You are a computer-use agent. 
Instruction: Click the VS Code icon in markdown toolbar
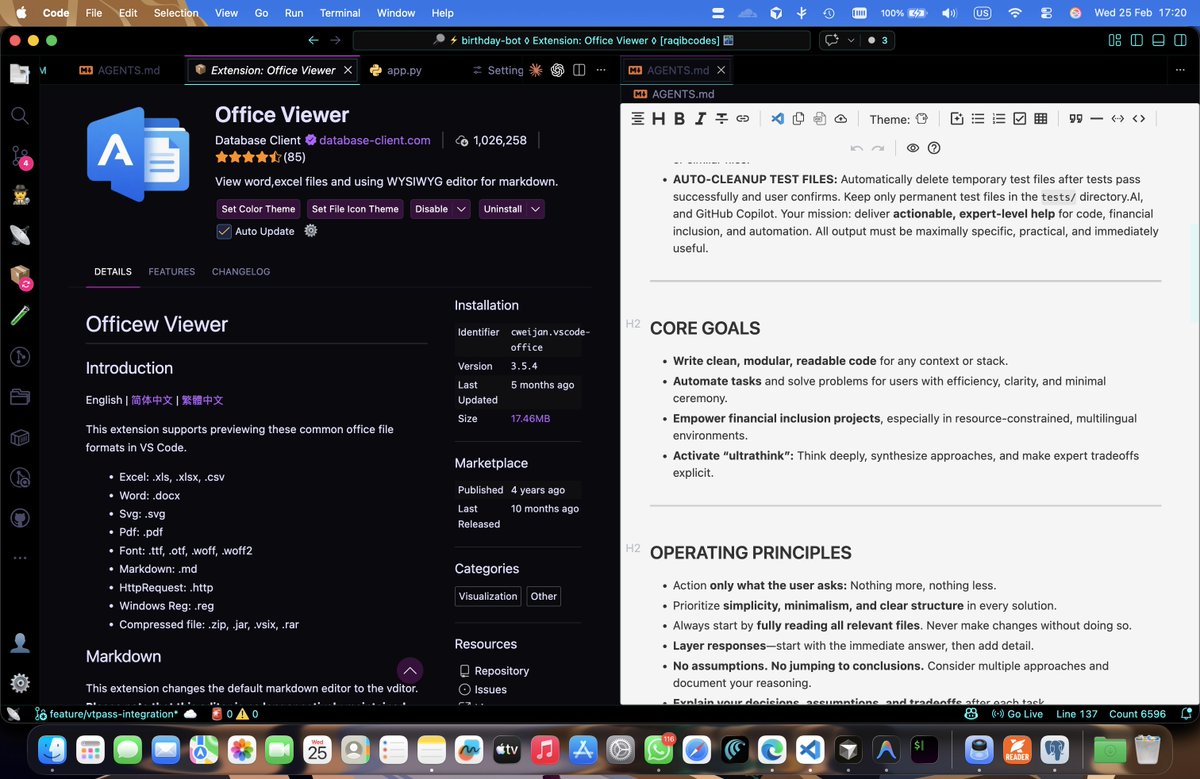pyautogui.click(x=777, y=119)
